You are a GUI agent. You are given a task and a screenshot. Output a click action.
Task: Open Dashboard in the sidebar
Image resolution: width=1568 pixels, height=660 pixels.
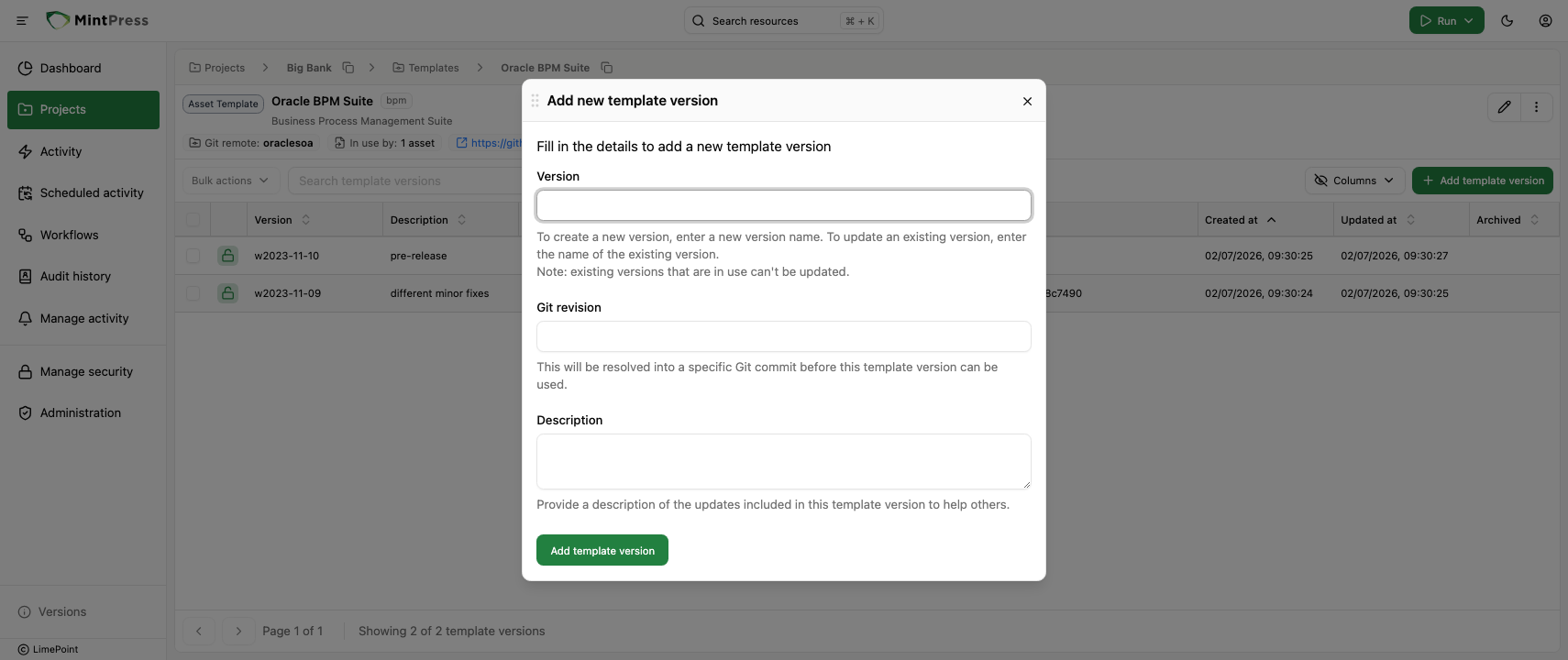(x=83, y=68)
